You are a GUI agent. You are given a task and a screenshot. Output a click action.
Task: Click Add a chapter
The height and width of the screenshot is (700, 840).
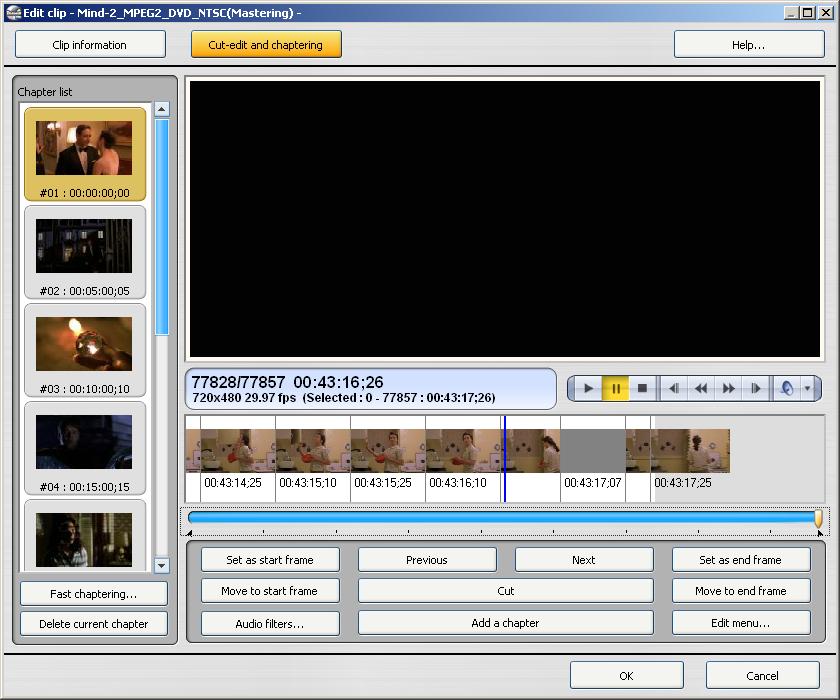506,623
